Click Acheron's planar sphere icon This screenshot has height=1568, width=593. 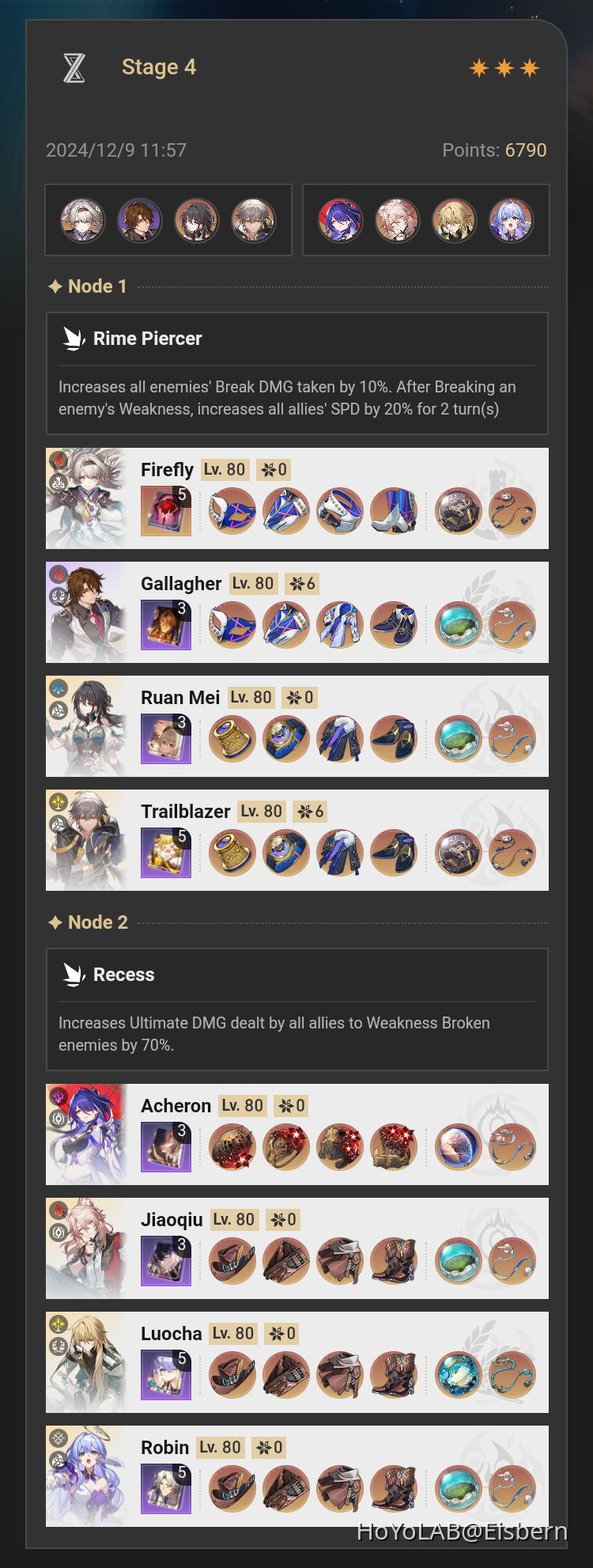tap(458, 1147)
